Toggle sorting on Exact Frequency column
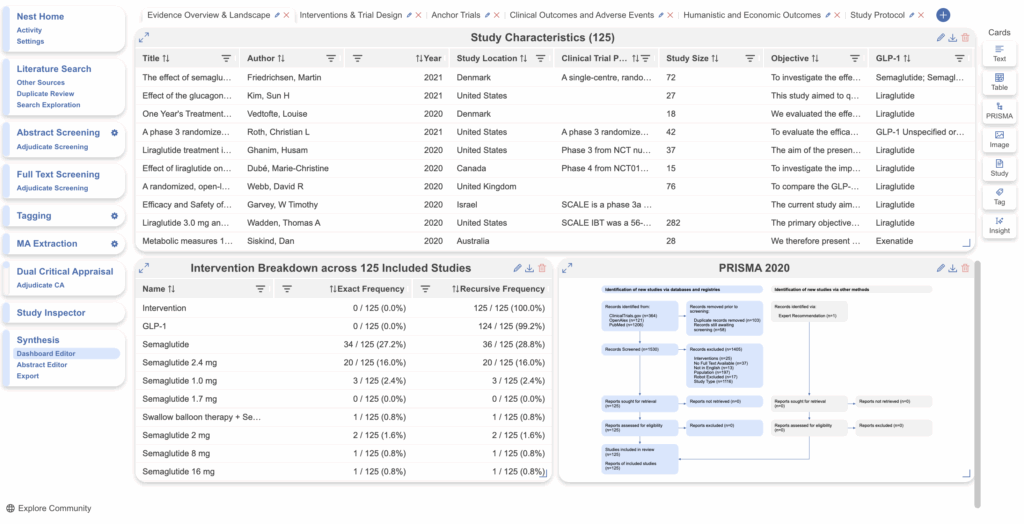The width and height of the screenshot is (1024, 524). (x=333, y=289)
